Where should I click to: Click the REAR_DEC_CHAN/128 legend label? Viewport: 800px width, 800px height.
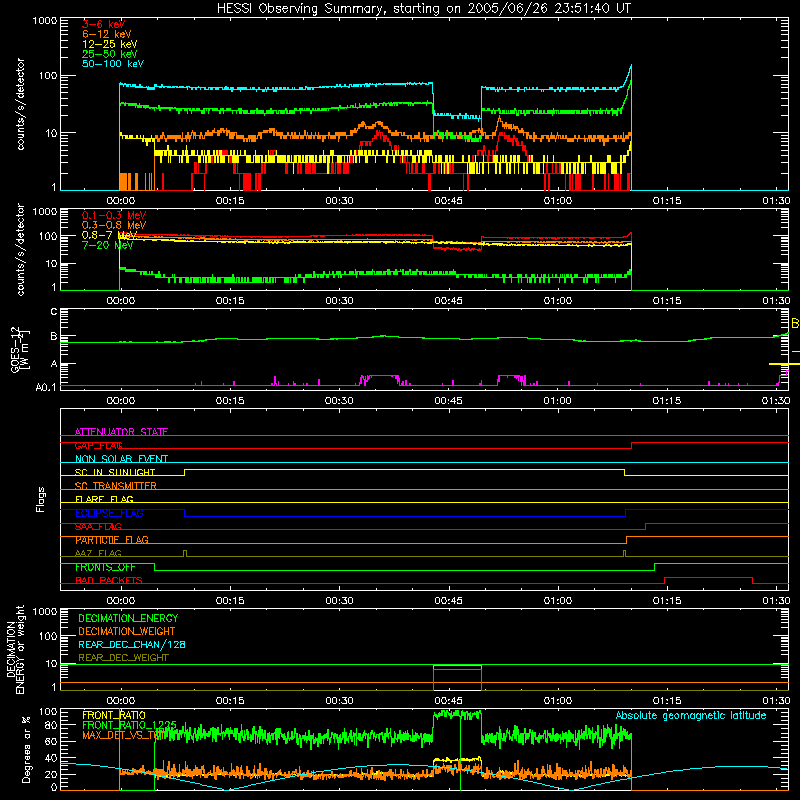coord(132,644)
